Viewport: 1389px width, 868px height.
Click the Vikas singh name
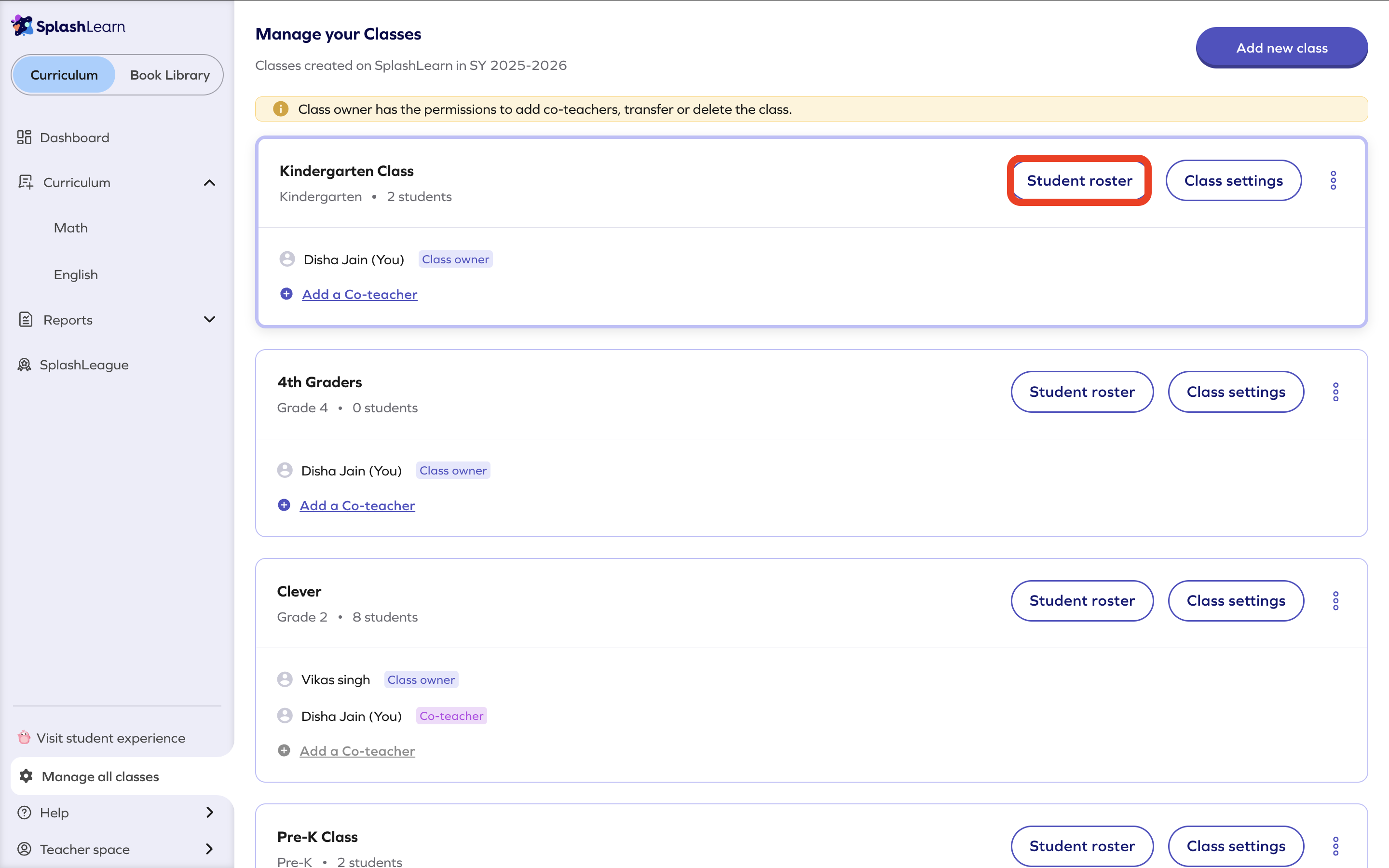336,680
